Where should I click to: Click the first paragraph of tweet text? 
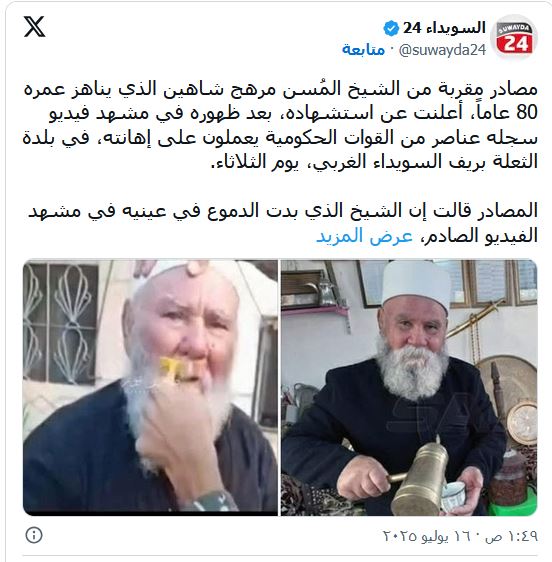pyautogui.click(x=280, y=125)
